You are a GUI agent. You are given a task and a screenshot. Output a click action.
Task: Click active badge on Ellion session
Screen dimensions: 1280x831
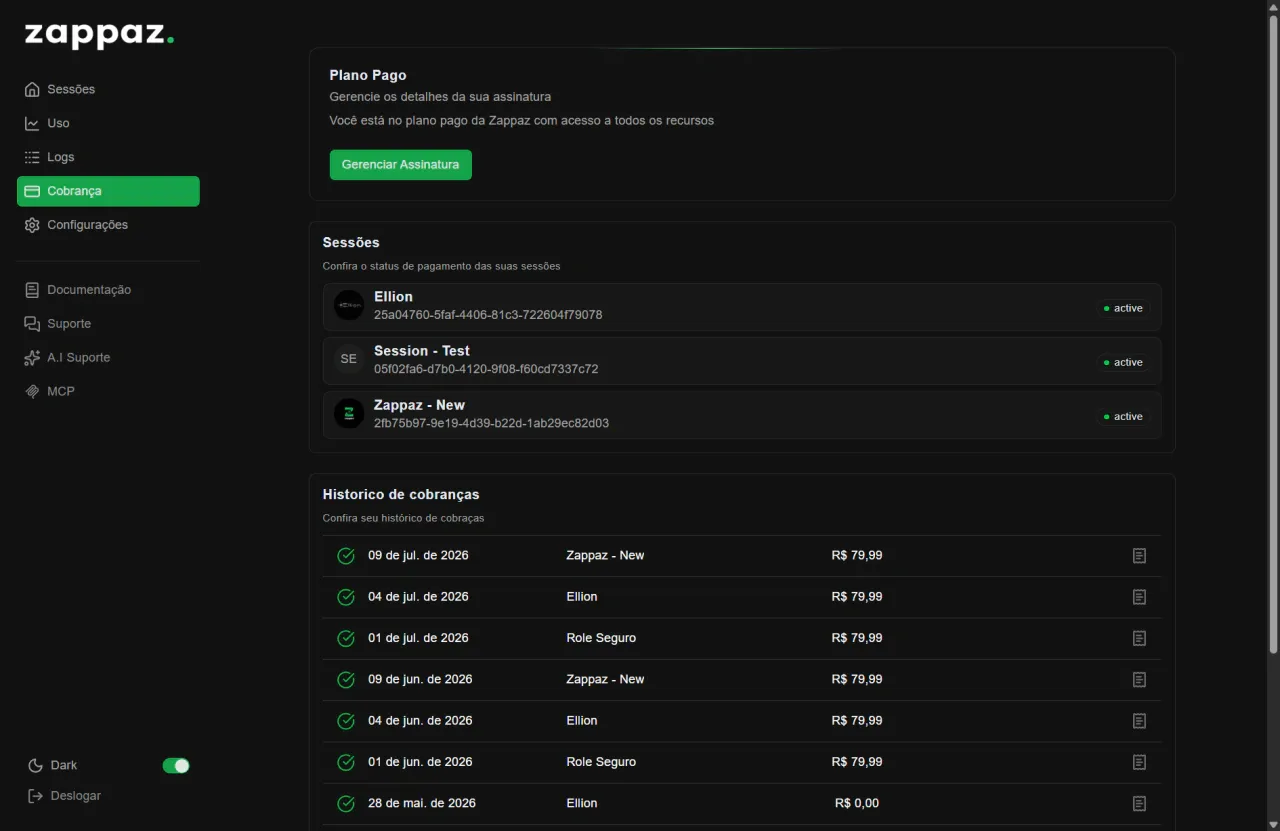point(1123,308)
